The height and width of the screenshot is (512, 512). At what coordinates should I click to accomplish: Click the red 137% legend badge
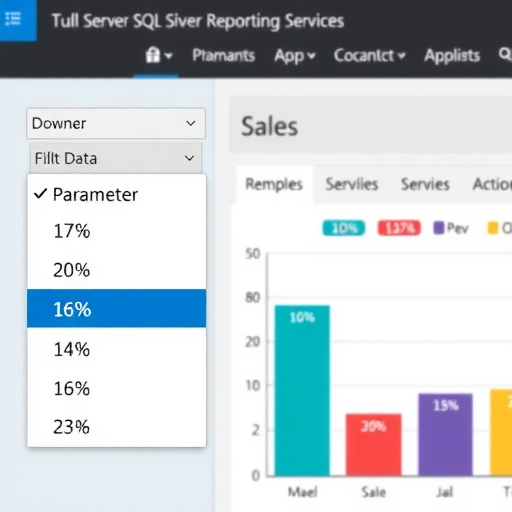tap(399, 228)
